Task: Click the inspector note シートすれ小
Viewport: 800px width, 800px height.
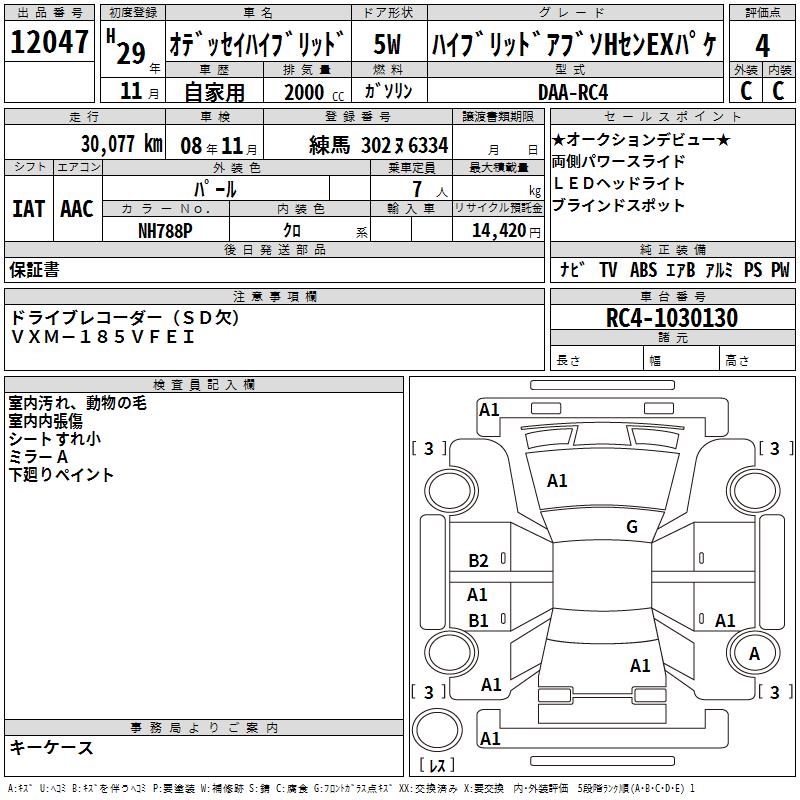Action: (x=55, y=439)
